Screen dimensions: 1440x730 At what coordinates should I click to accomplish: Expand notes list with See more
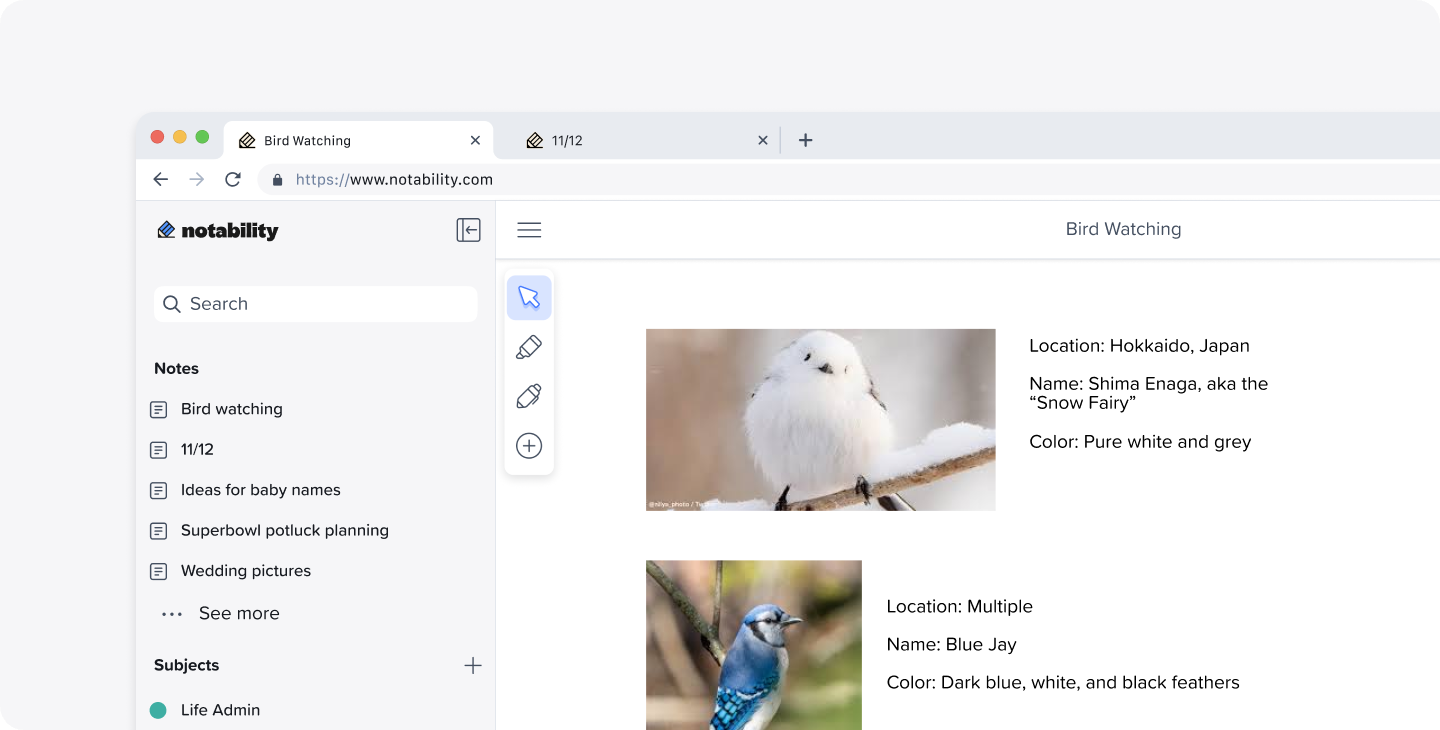tap(221, 613)
